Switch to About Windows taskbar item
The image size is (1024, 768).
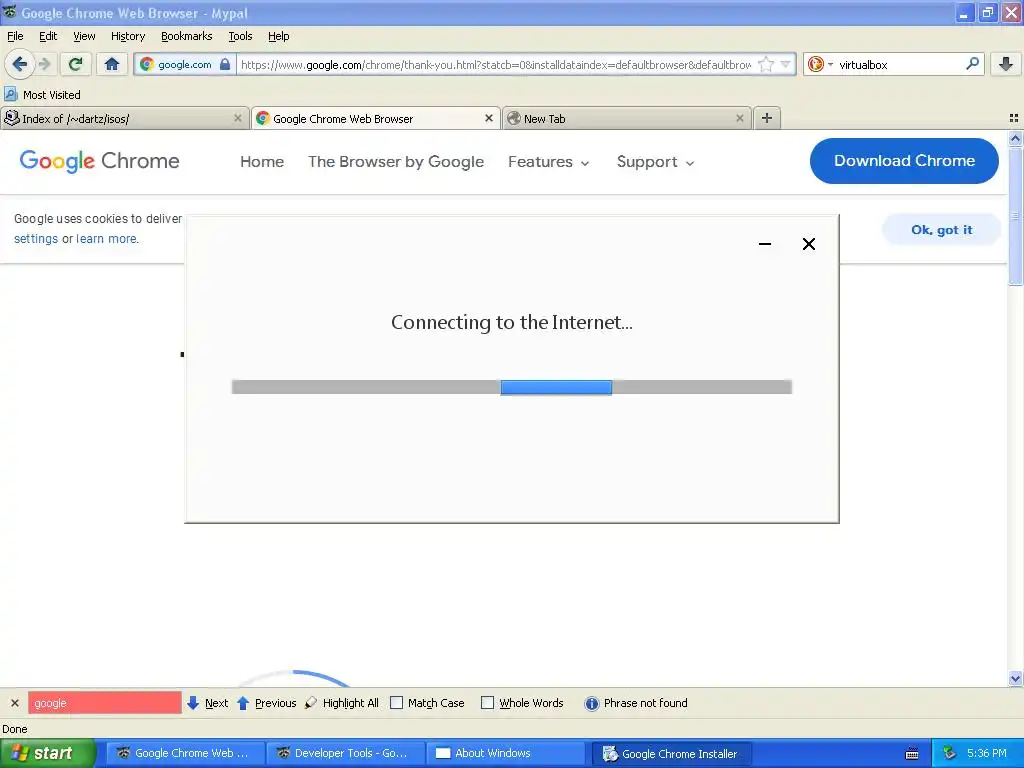[505, 753]
